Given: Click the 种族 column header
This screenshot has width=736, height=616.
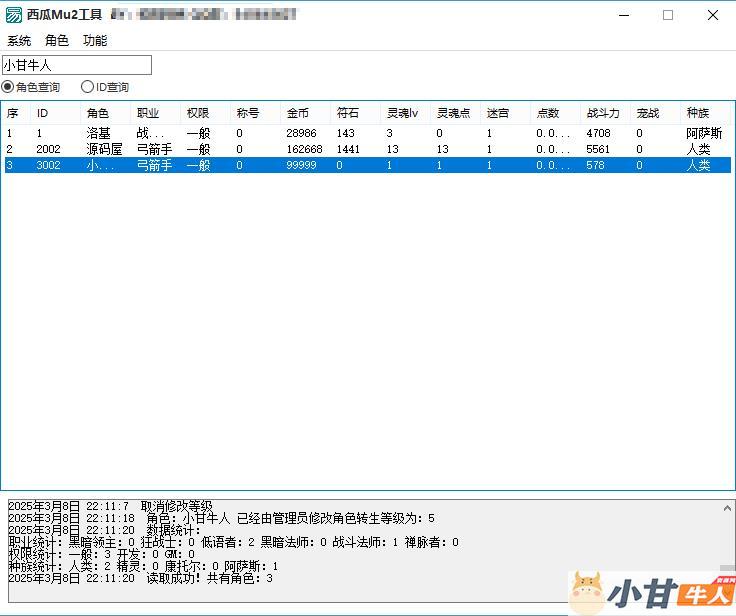Looking at the screenshot, I should point(704,113).
